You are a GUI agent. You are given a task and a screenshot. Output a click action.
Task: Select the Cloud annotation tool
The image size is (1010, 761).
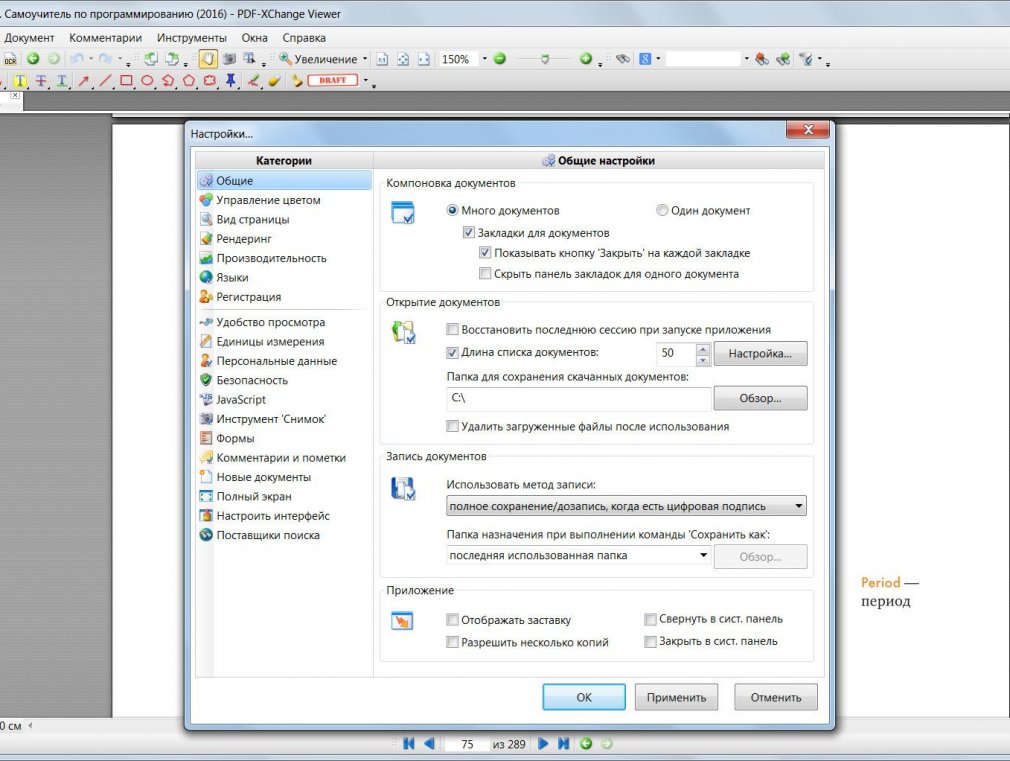209,81
